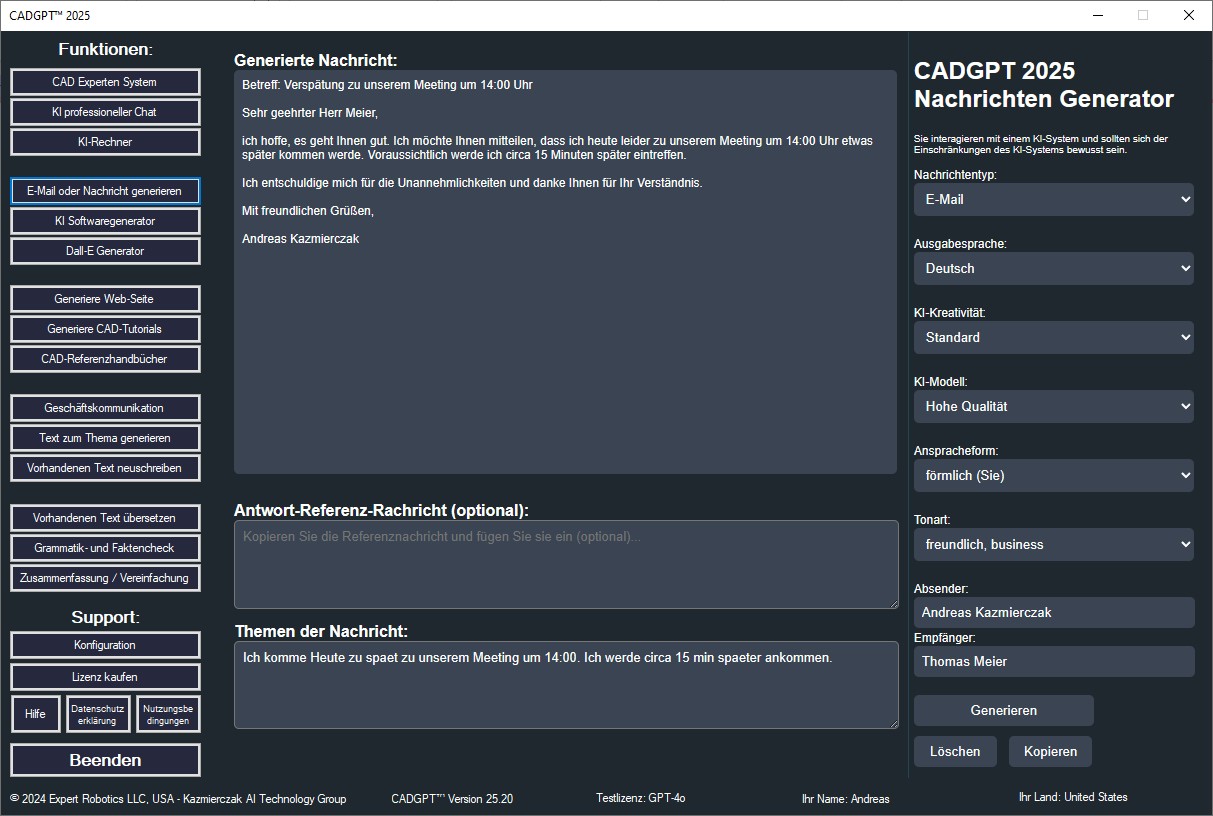Click Generiere CAD-Tutorials
The width and height of the screenshot is (1213, 816).
pyautogui.click(x=105, y=329)
